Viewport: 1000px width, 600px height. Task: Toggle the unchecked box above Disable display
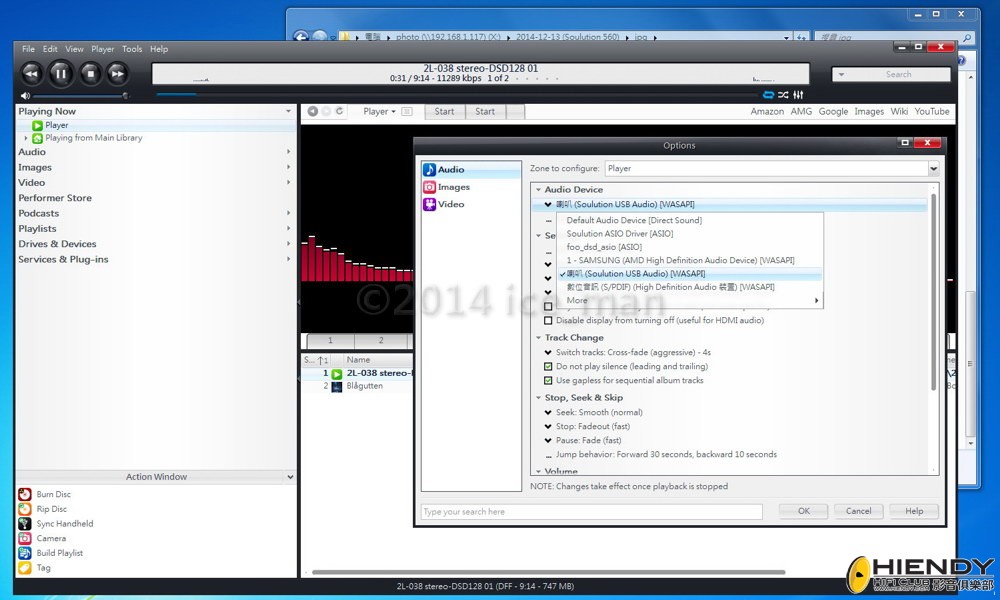[x=548, y=307]
